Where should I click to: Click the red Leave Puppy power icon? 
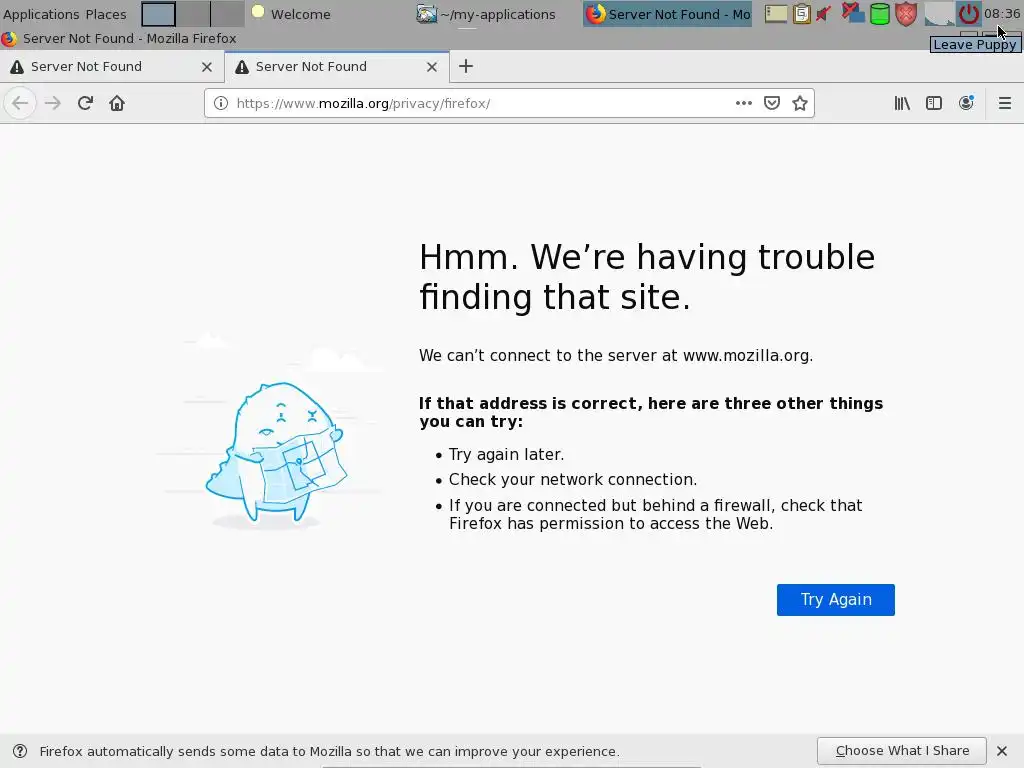(968, 14)
